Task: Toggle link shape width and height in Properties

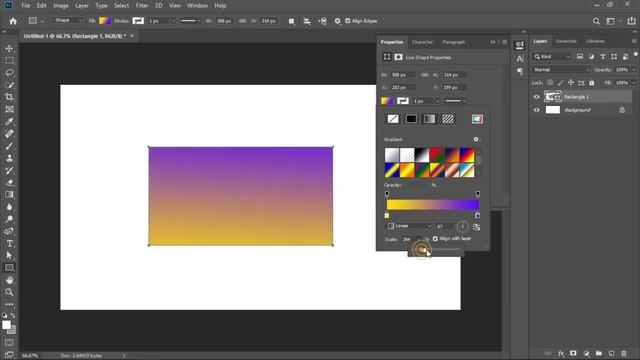Action: (x=425, y=75)
